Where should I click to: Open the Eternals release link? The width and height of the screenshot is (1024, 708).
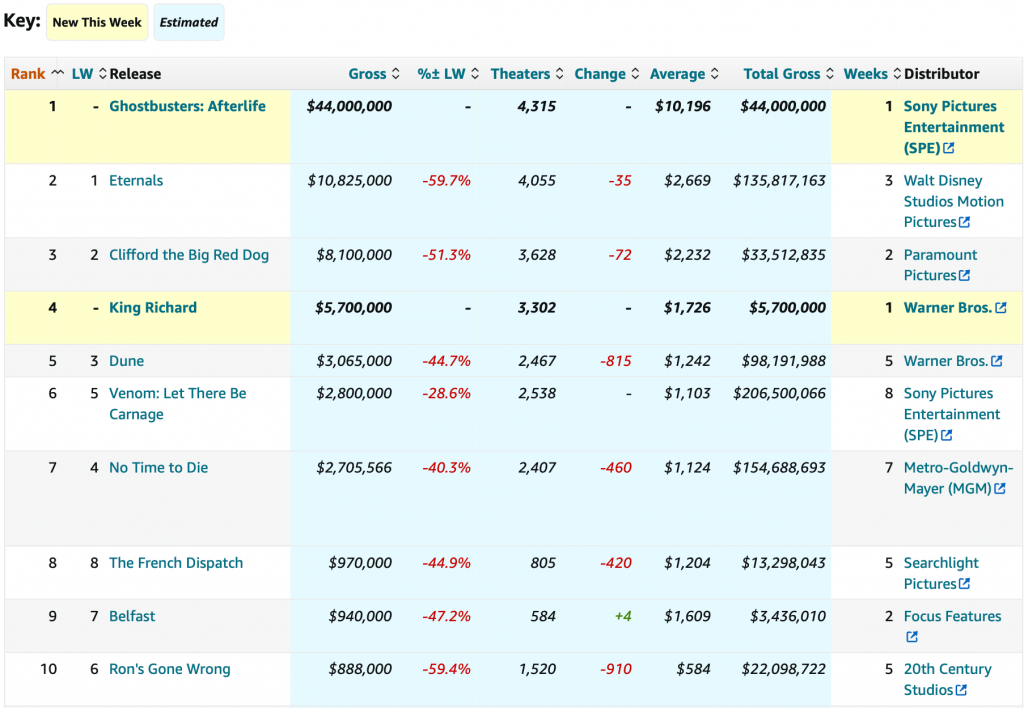click(136, 181)
